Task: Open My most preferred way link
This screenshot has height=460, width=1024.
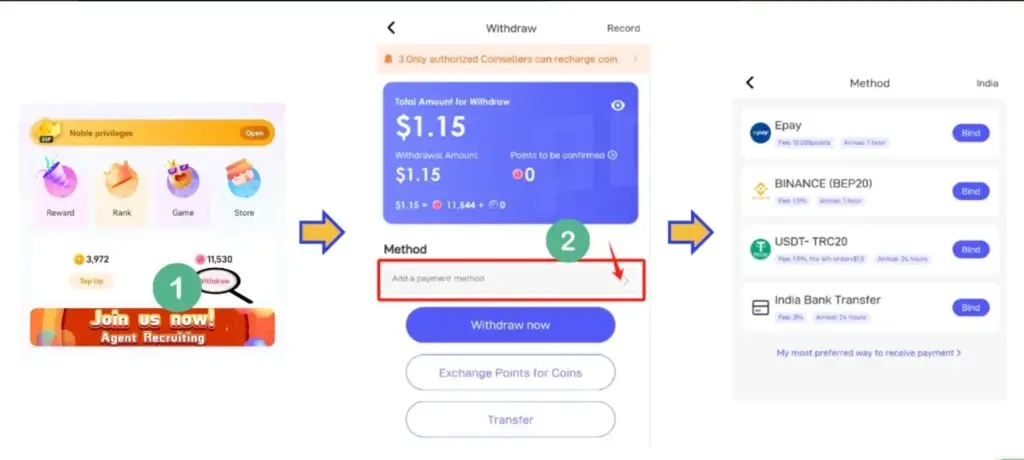Action: (x=869, y=353)
